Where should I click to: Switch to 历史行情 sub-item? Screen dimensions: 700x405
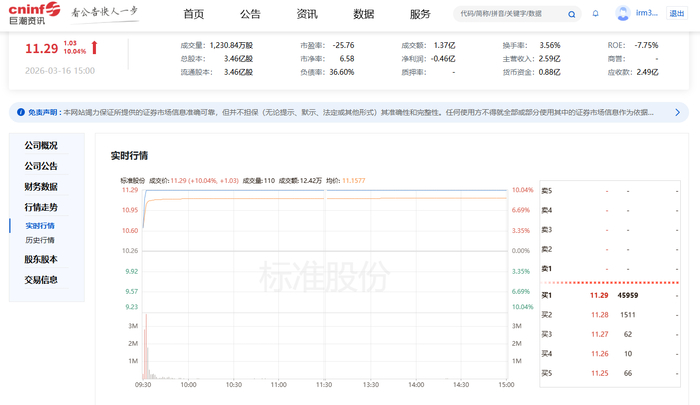[40, 241]
